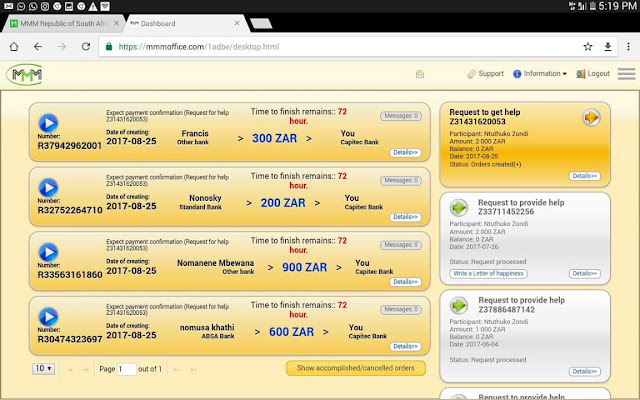Open Details for the 200 ZAR order
The width and height of the screenshot is (640, 400).
coord(405,217)
